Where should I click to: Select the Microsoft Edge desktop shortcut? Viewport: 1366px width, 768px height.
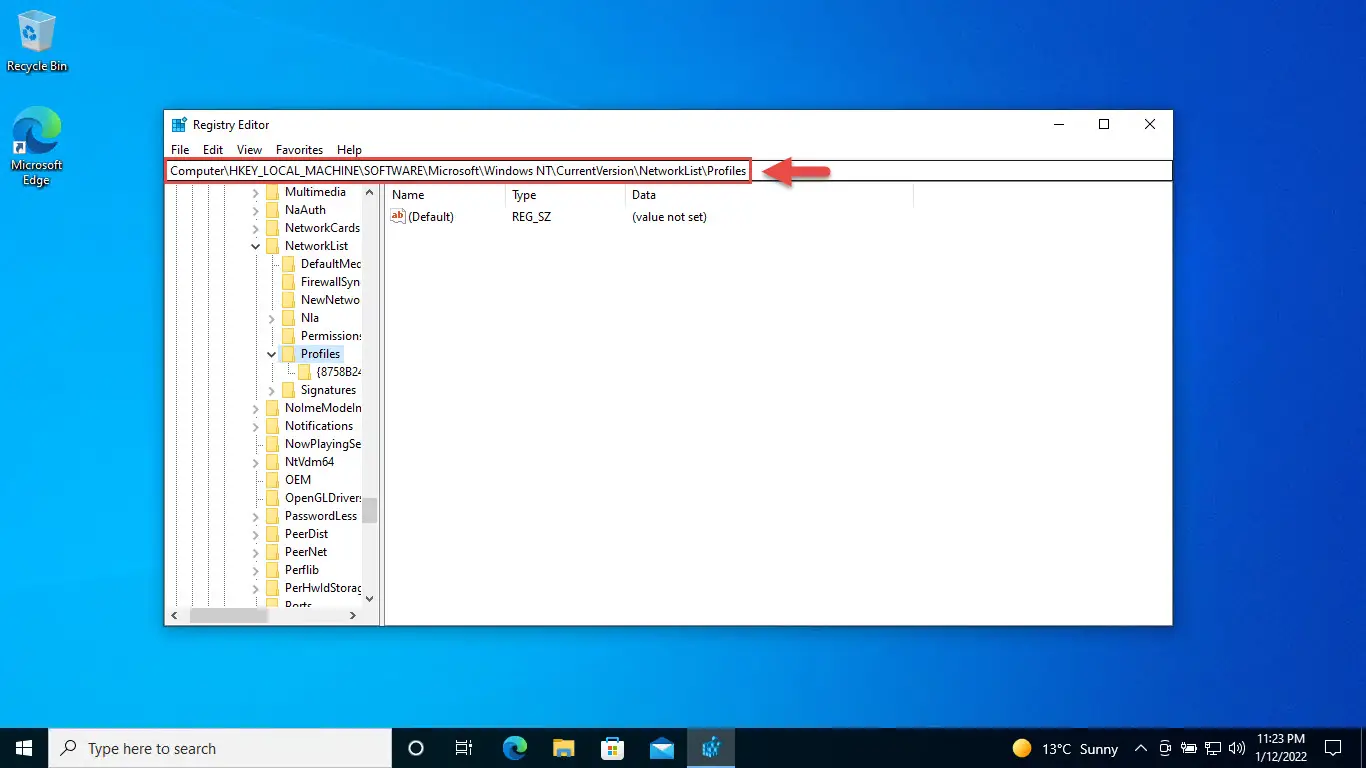pyautogui.click(x=37, y=147)
